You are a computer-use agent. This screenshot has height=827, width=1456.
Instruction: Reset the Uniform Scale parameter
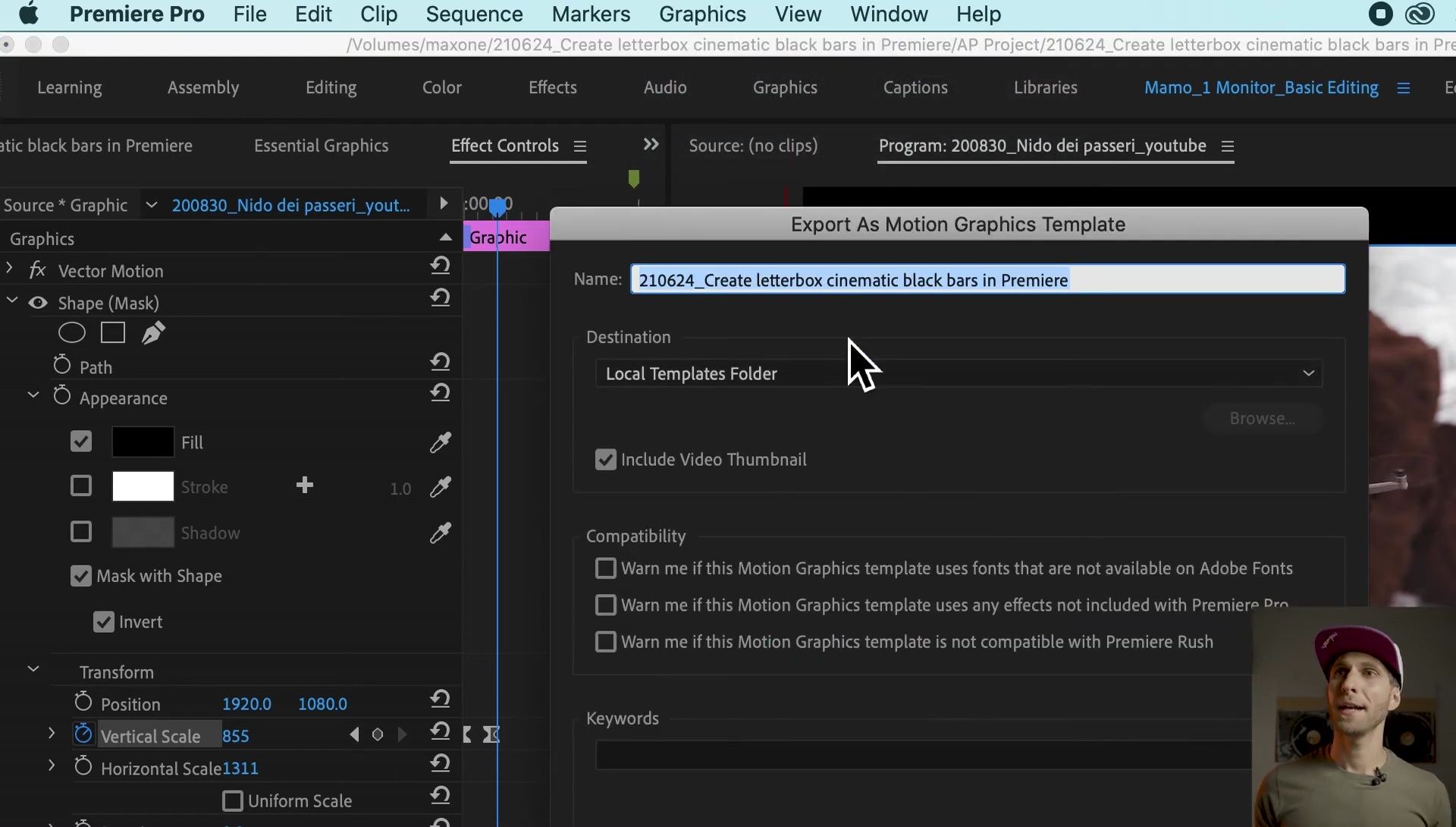440,795
